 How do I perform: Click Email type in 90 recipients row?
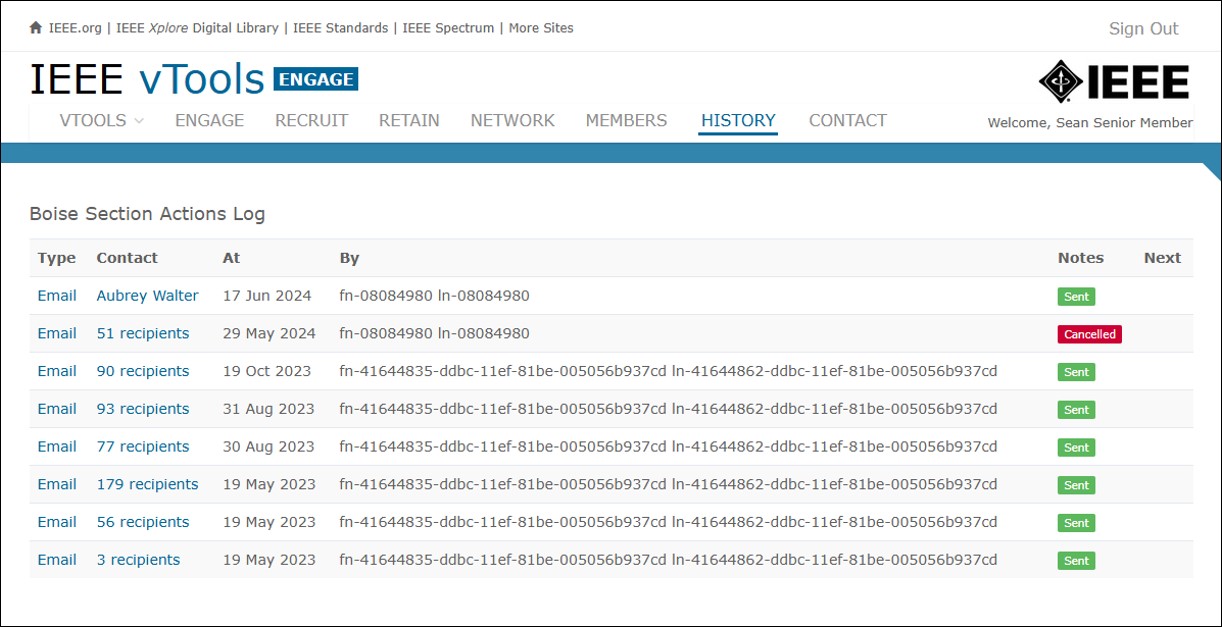click(x=57, y=371)
